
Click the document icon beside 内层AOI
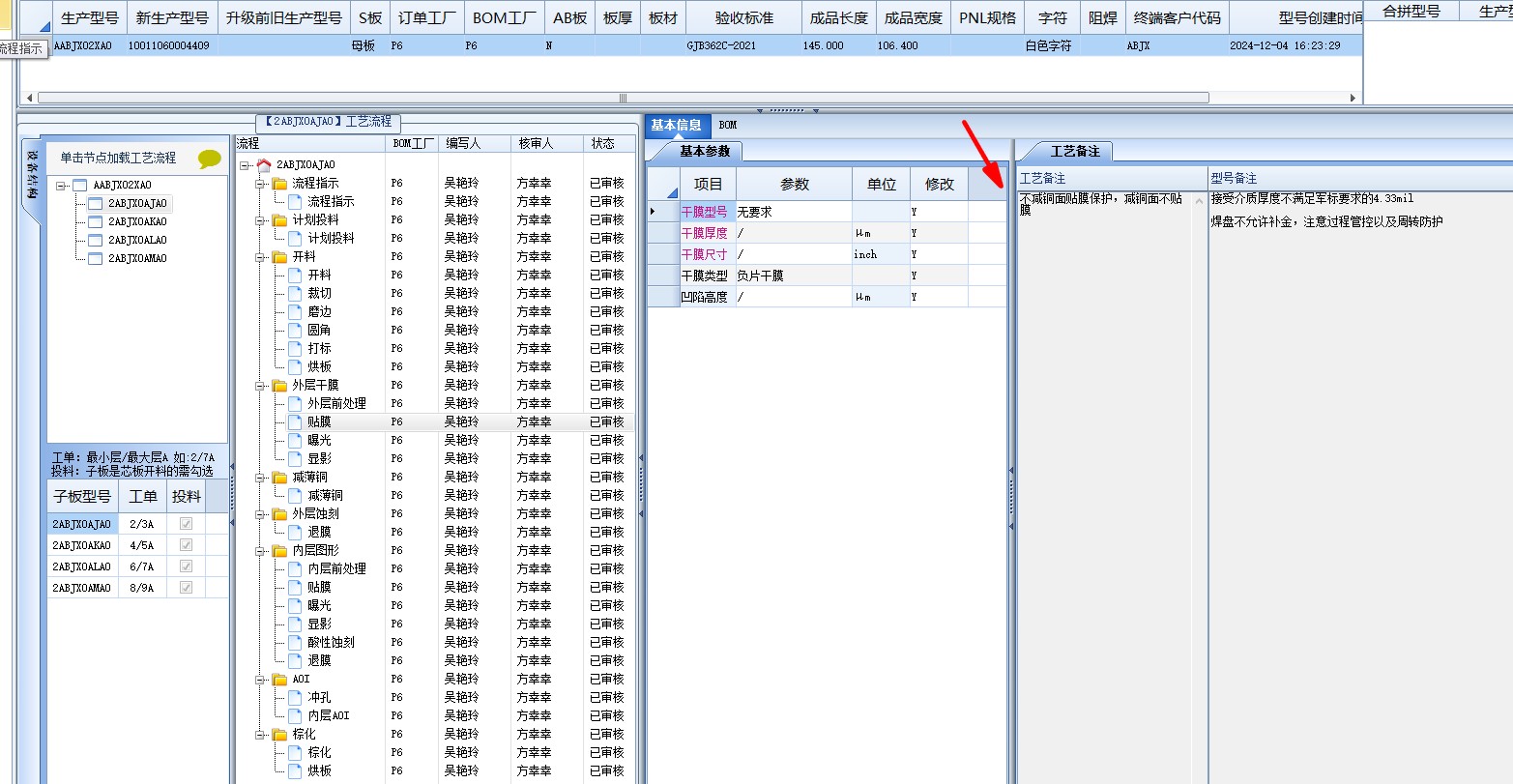tap(295, 715)
